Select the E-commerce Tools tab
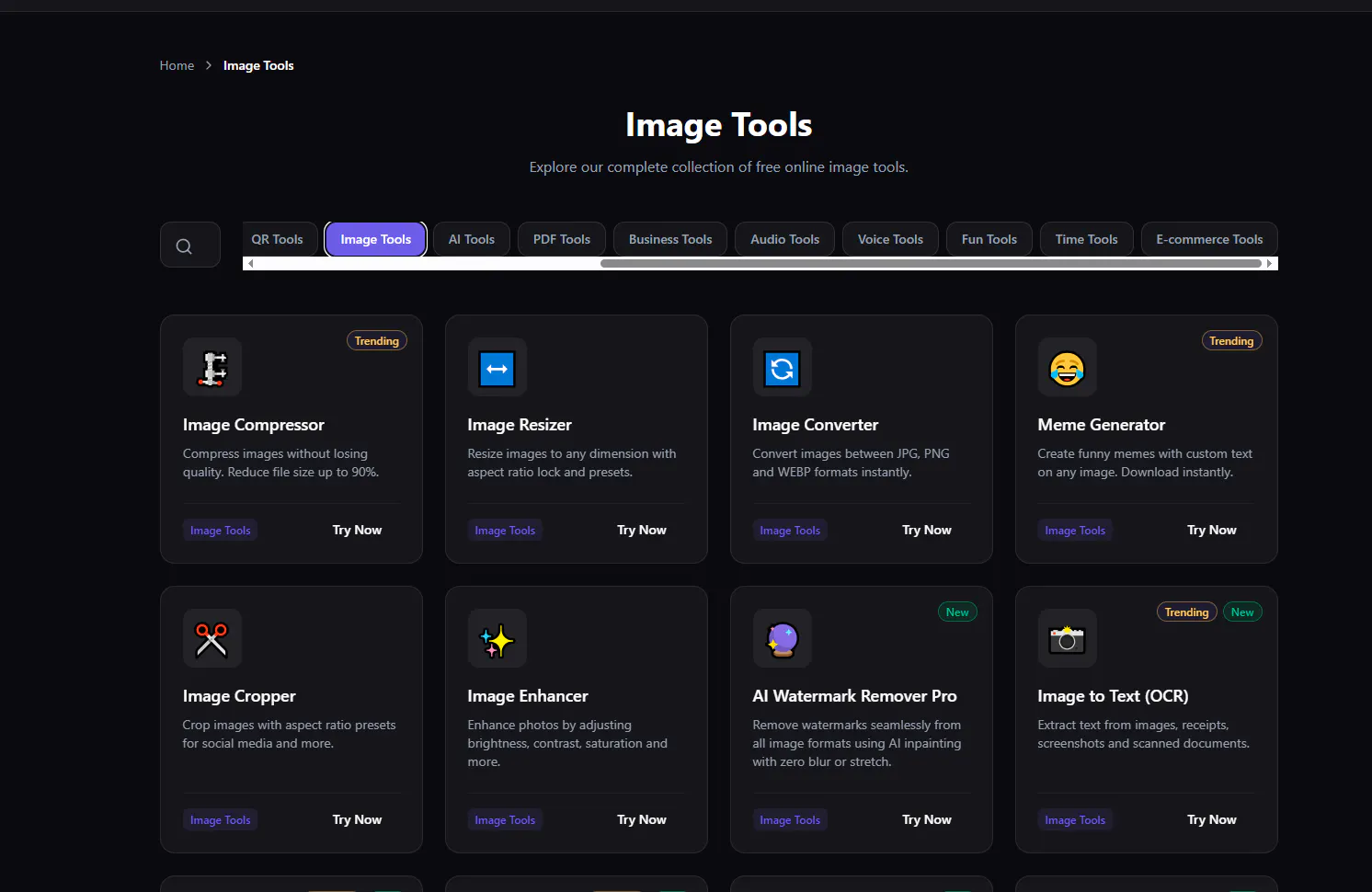Image resolution: width=1372 pixels, height=892 pixels. [1209, 239]
